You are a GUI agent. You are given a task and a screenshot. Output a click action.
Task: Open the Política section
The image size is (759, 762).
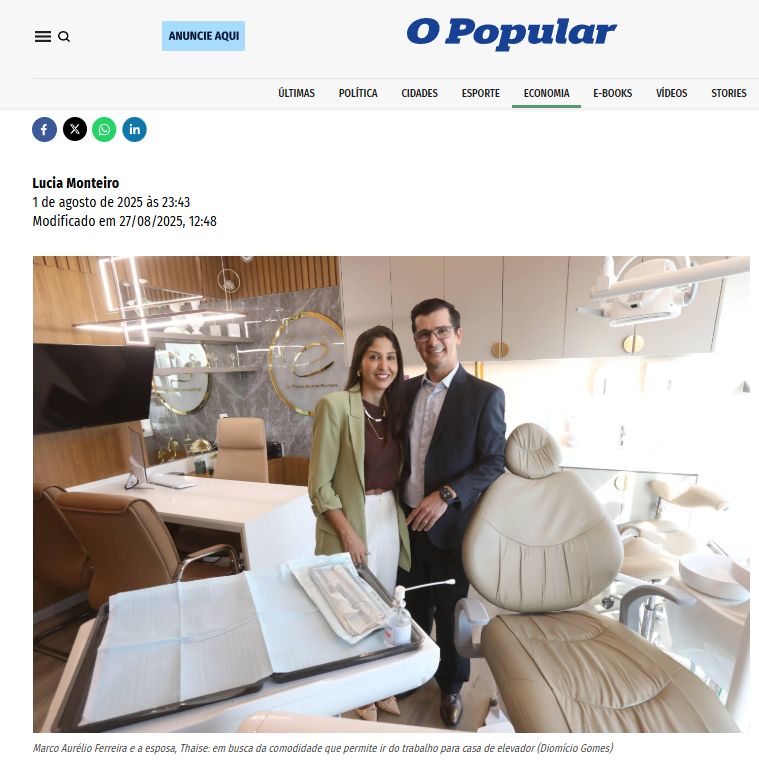click(x=358, y=93)
